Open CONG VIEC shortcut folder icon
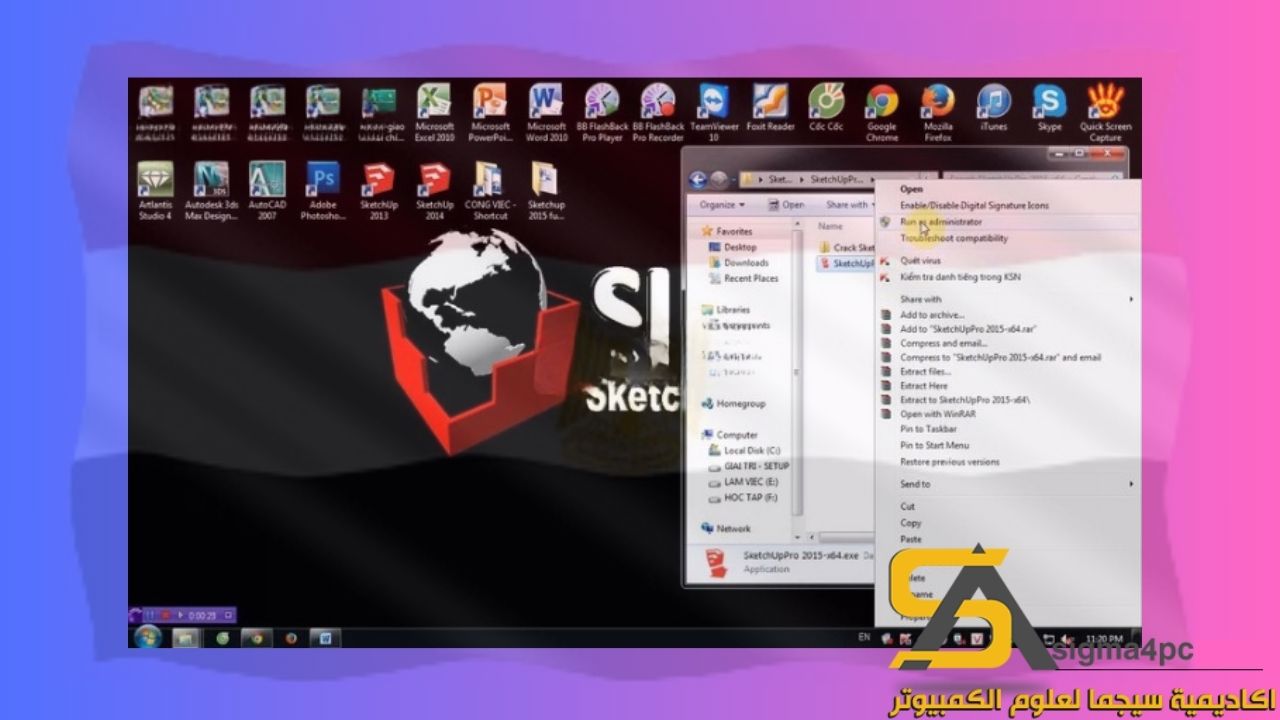Screen dimensions: 1280x720 490,190
